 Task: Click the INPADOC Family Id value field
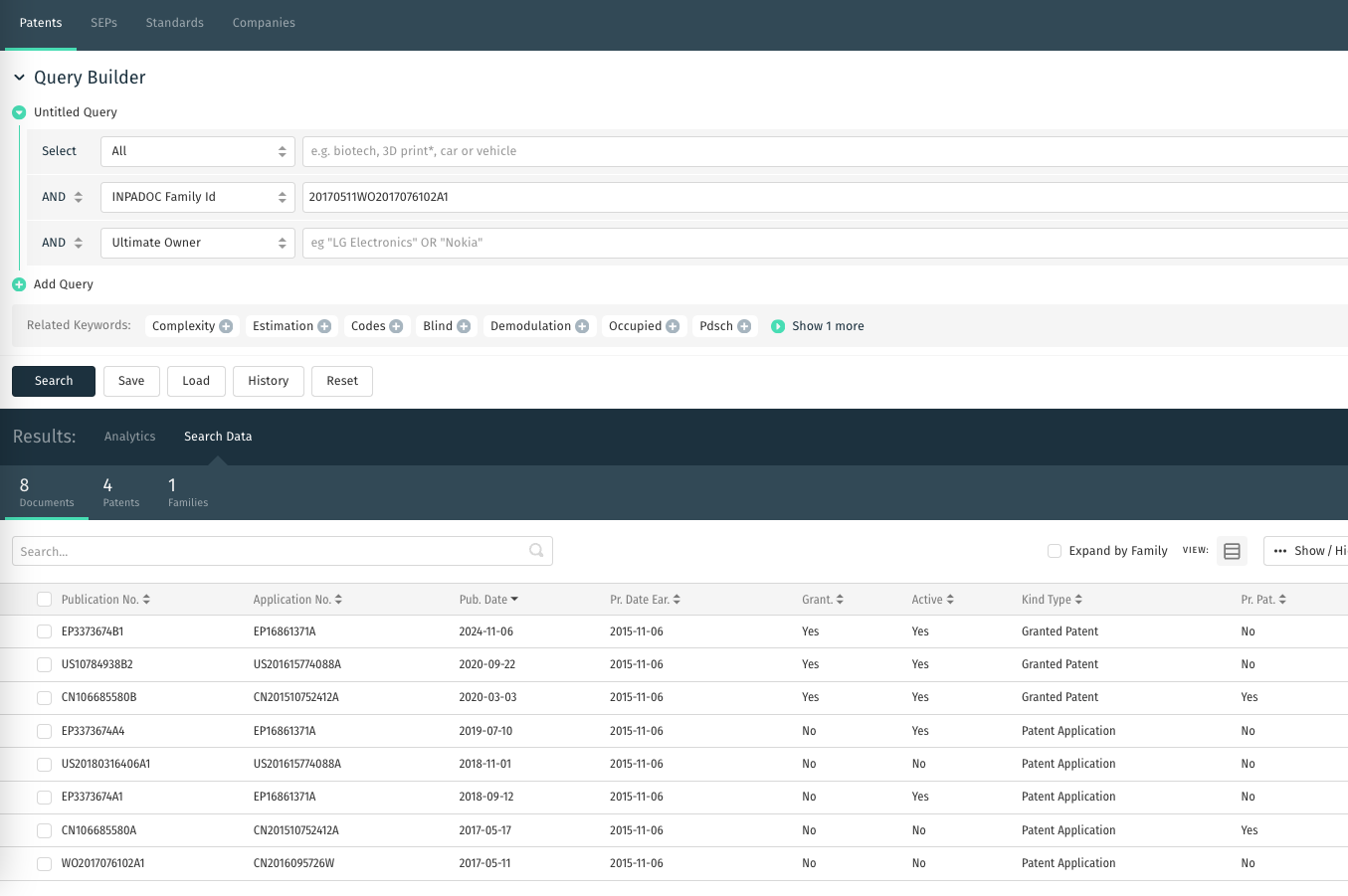pos(825,197)
